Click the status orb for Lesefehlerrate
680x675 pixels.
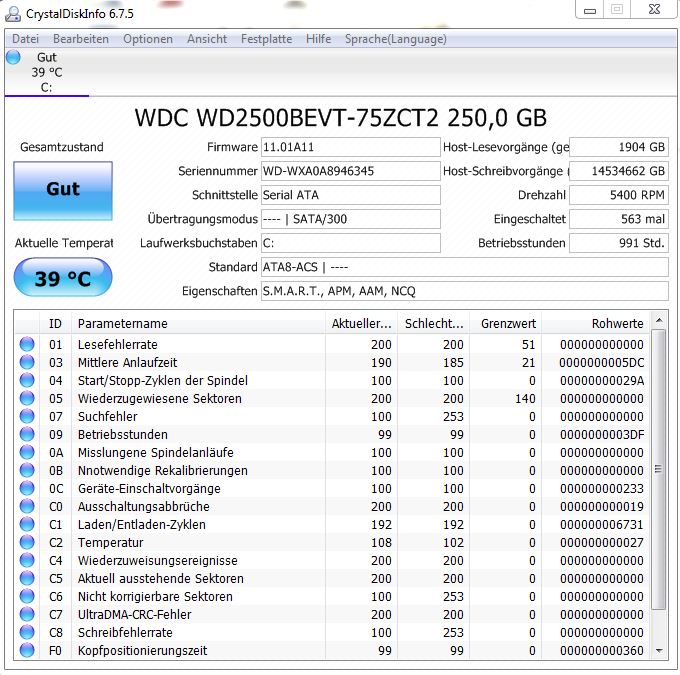point(27,344)
